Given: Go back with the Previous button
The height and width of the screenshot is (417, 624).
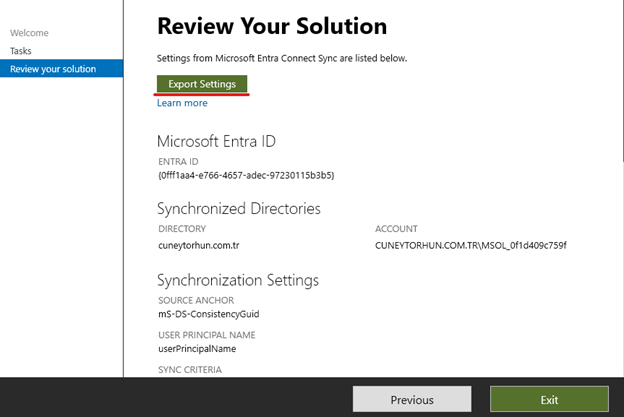Looking at the screenshot, I should [412, 399].
